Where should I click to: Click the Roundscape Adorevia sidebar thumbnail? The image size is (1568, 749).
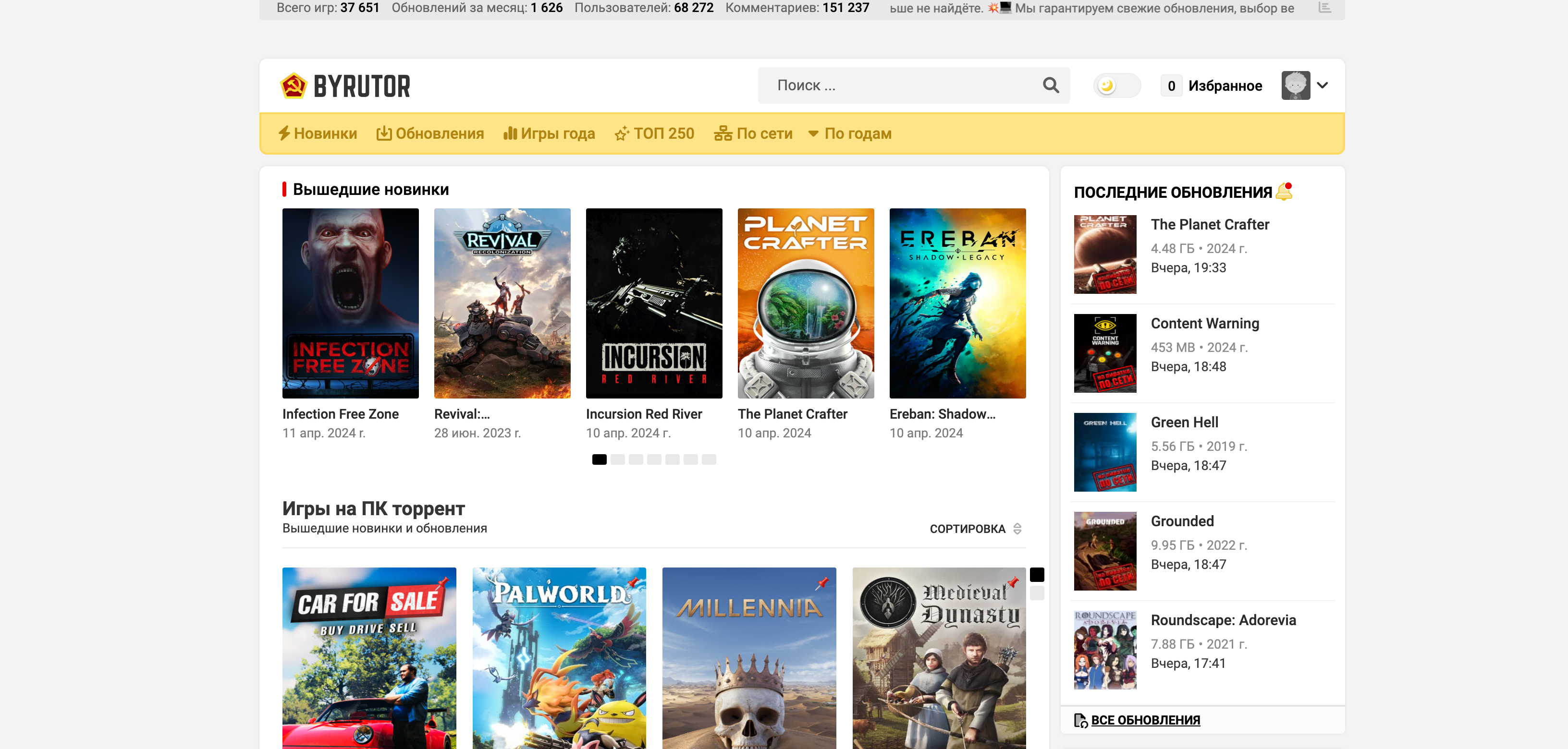pos(1105,650)
